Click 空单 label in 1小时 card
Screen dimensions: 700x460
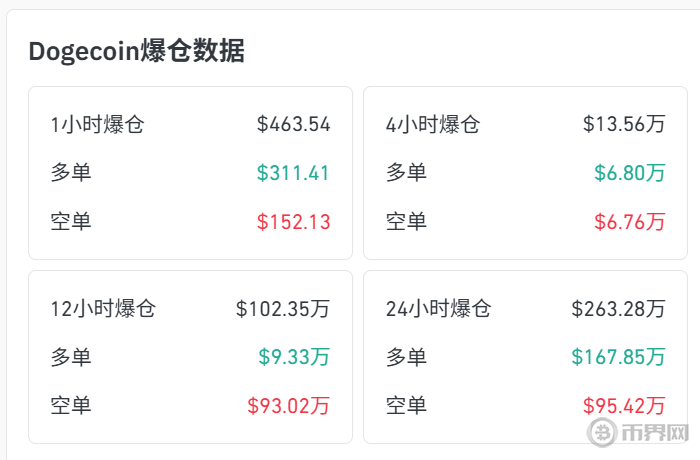tap(71, 222)
